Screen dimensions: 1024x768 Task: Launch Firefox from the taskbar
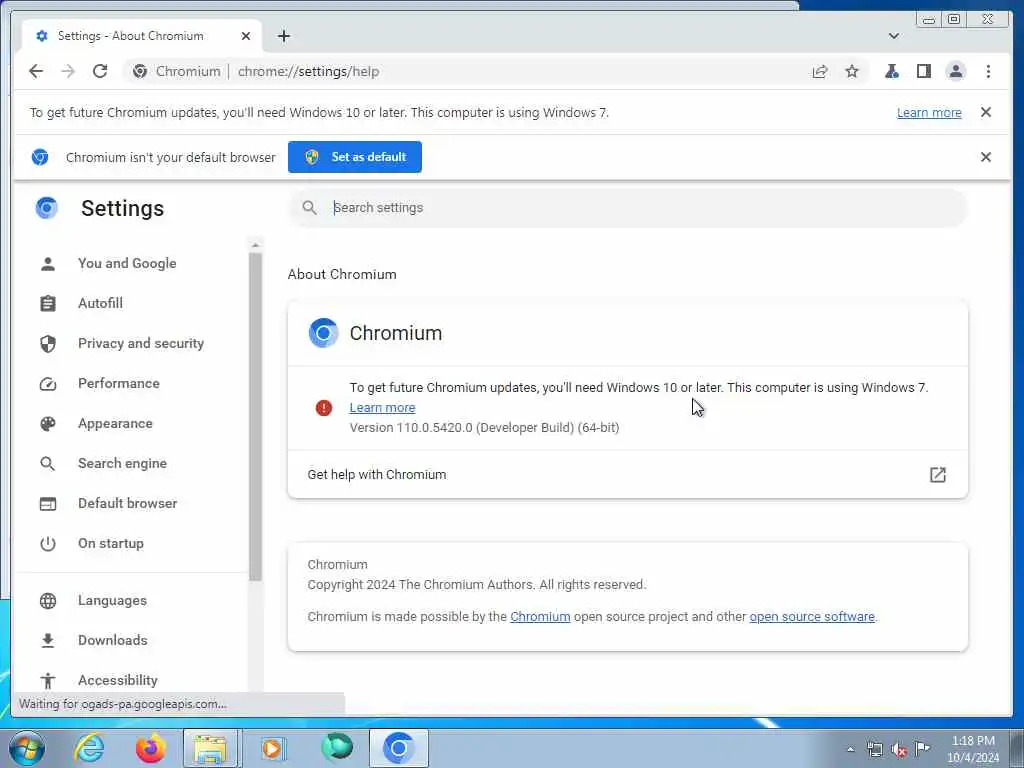(x=150, y=748)
